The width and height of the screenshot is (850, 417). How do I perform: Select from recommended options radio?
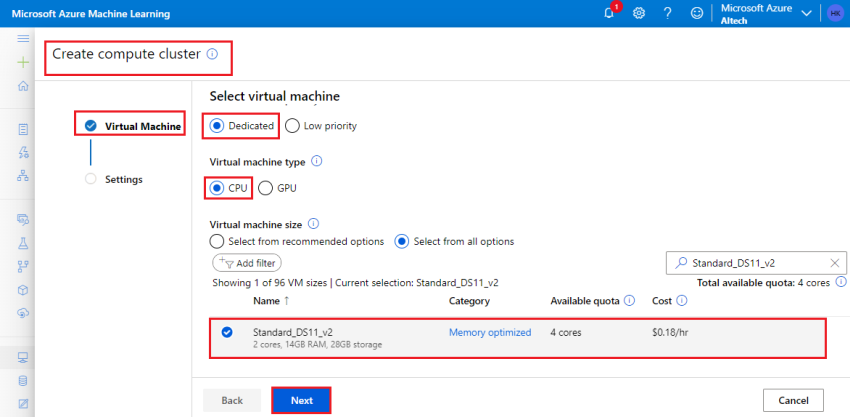[x=217, y=241]
